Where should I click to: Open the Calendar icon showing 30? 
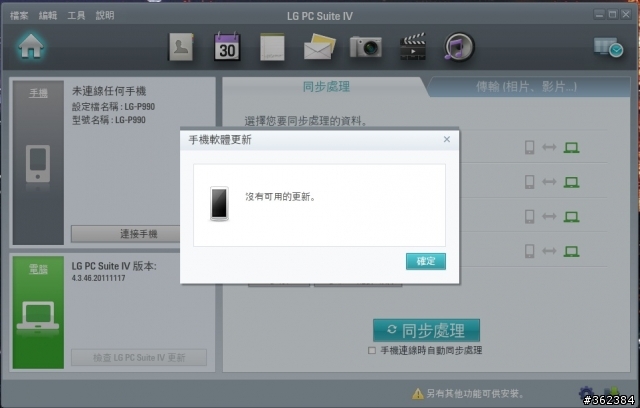[x=227, y=47]
